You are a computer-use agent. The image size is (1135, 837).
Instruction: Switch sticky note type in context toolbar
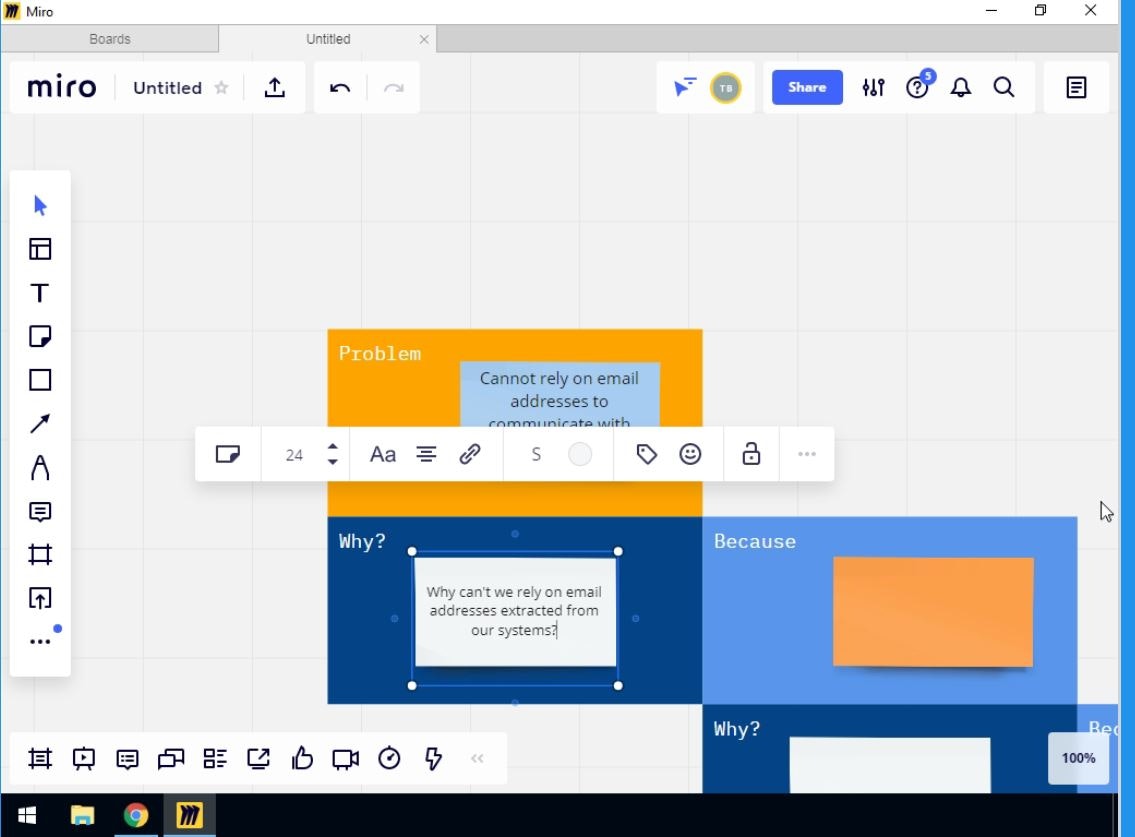pos(227,454)
